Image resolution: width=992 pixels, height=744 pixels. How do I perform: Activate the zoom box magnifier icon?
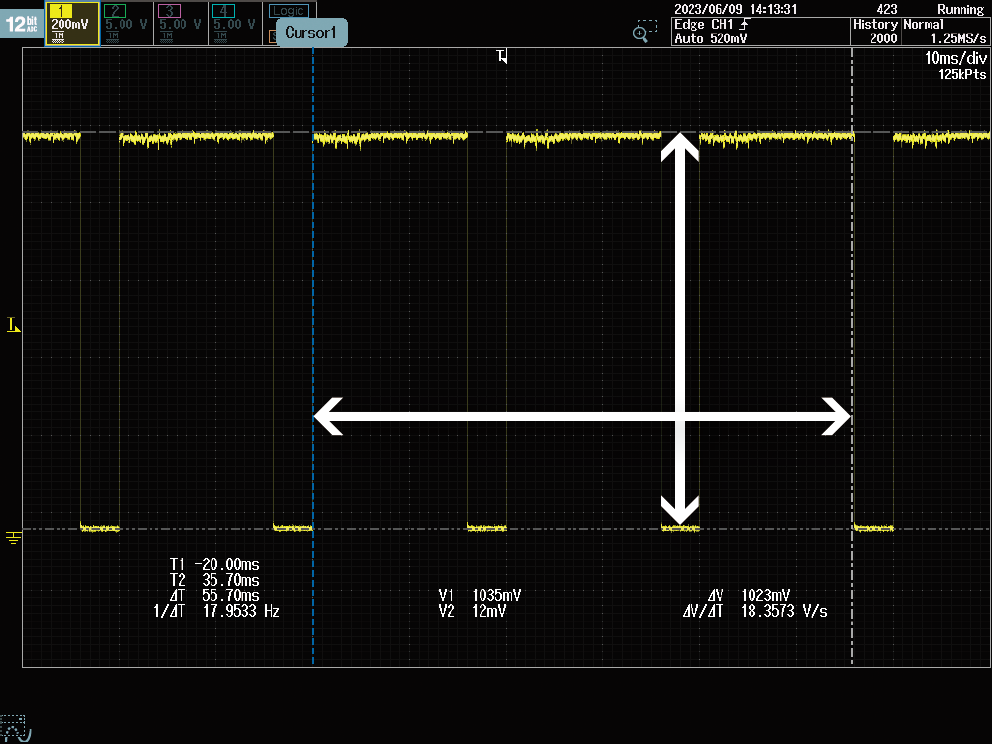click(x=645, y=31)
